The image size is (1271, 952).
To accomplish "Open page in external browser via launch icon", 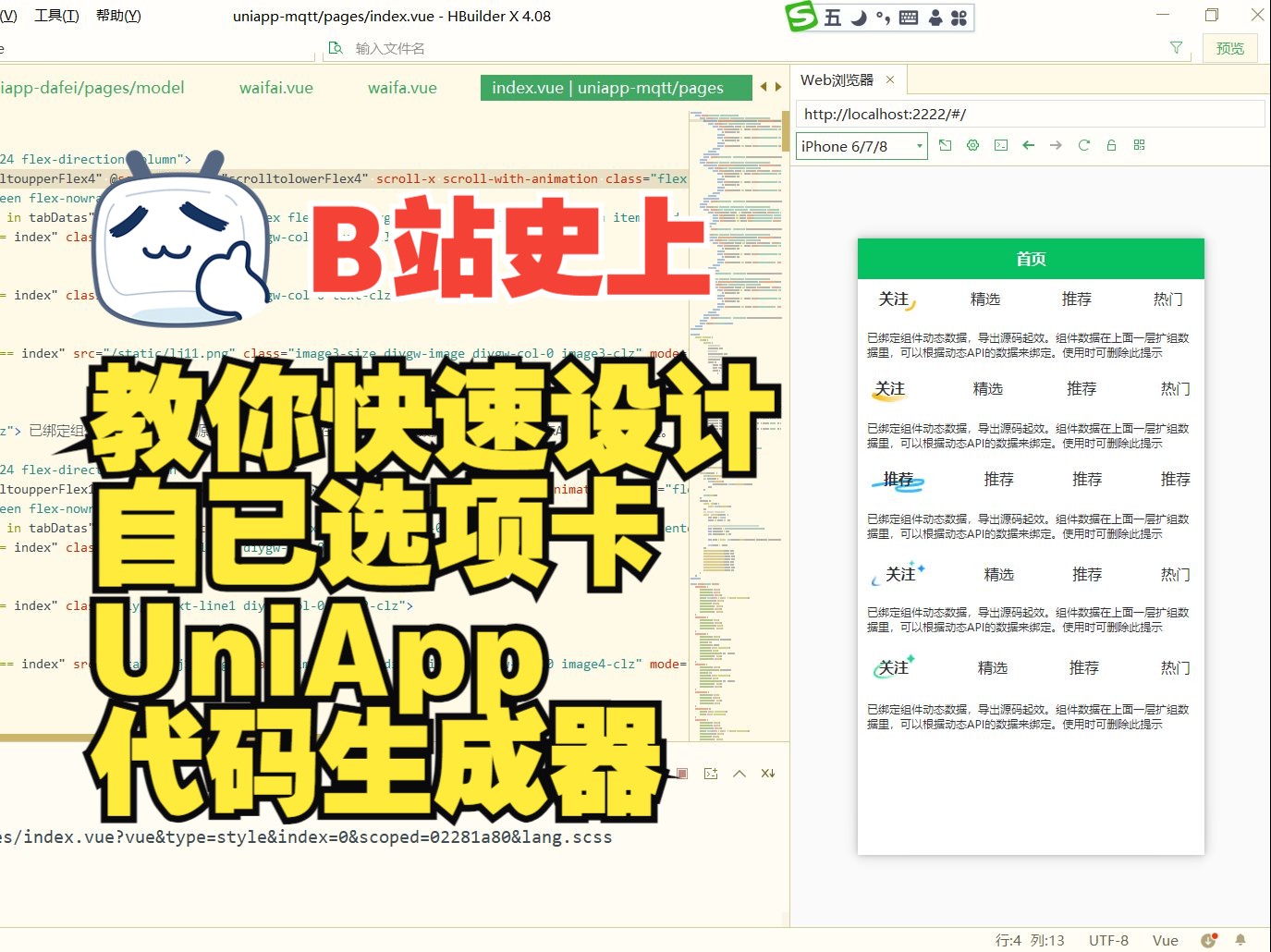I will point(945,145).
